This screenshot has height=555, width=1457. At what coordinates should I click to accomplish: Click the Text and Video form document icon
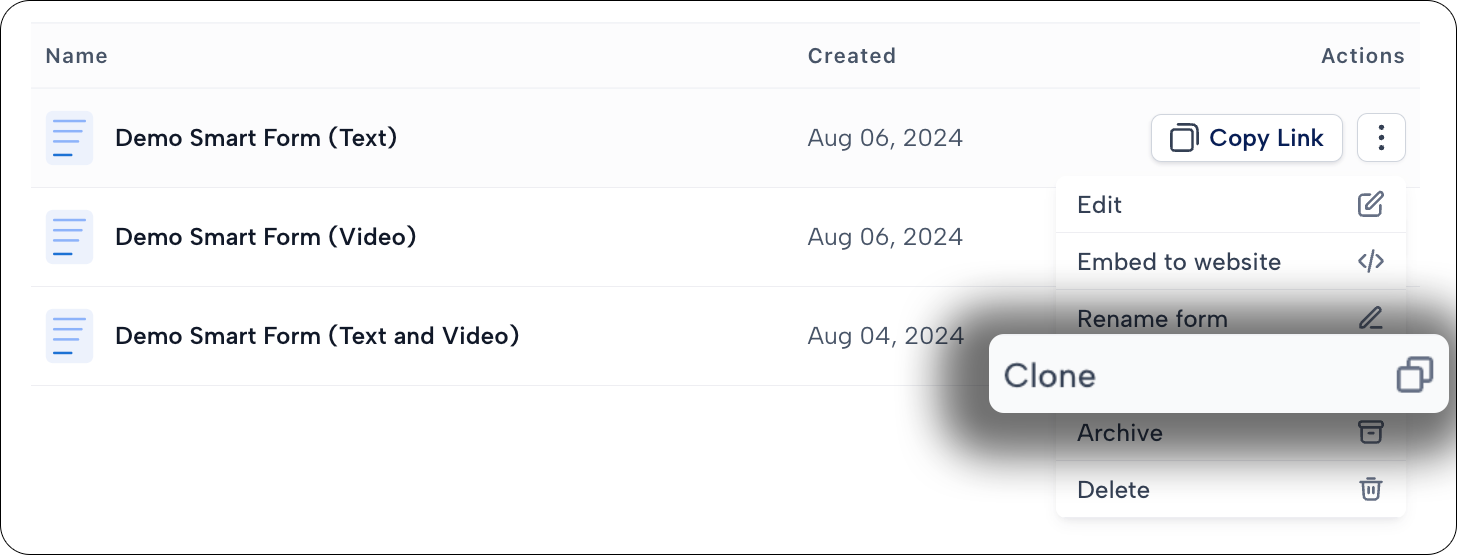point(69,336)
